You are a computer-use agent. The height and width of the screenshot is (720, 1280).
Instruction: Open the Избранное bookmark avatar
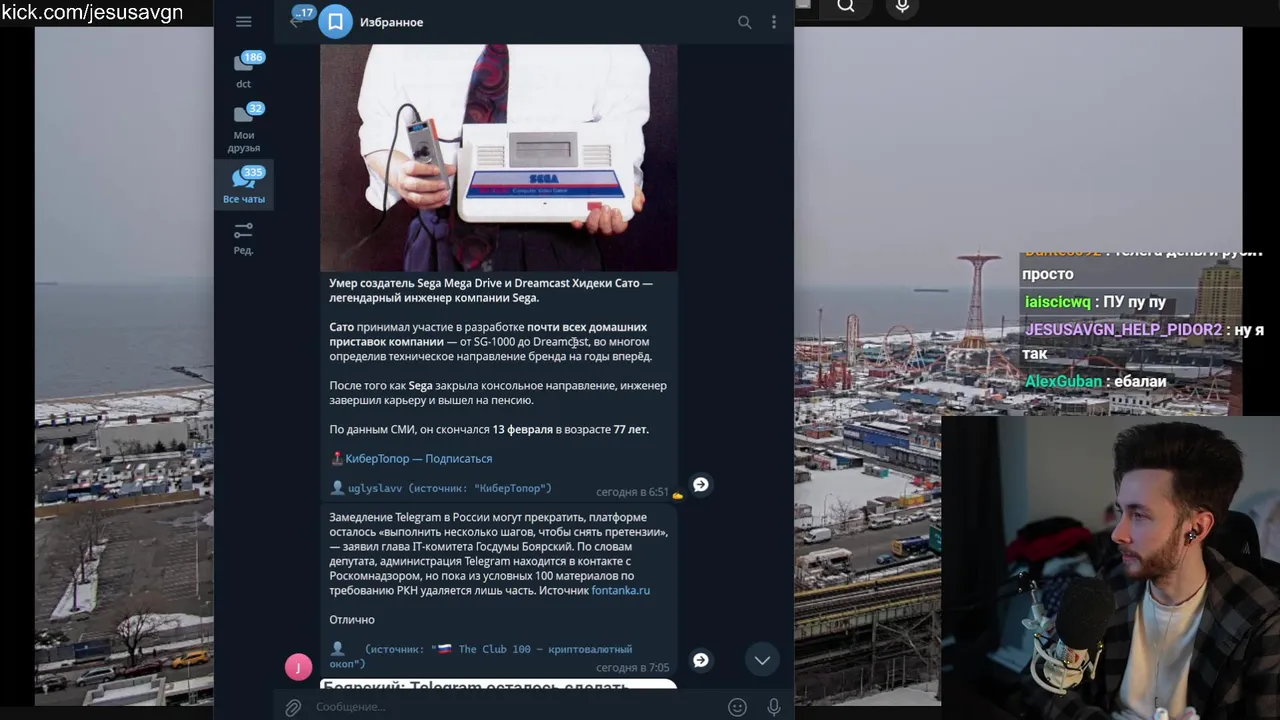pos(336,22)
